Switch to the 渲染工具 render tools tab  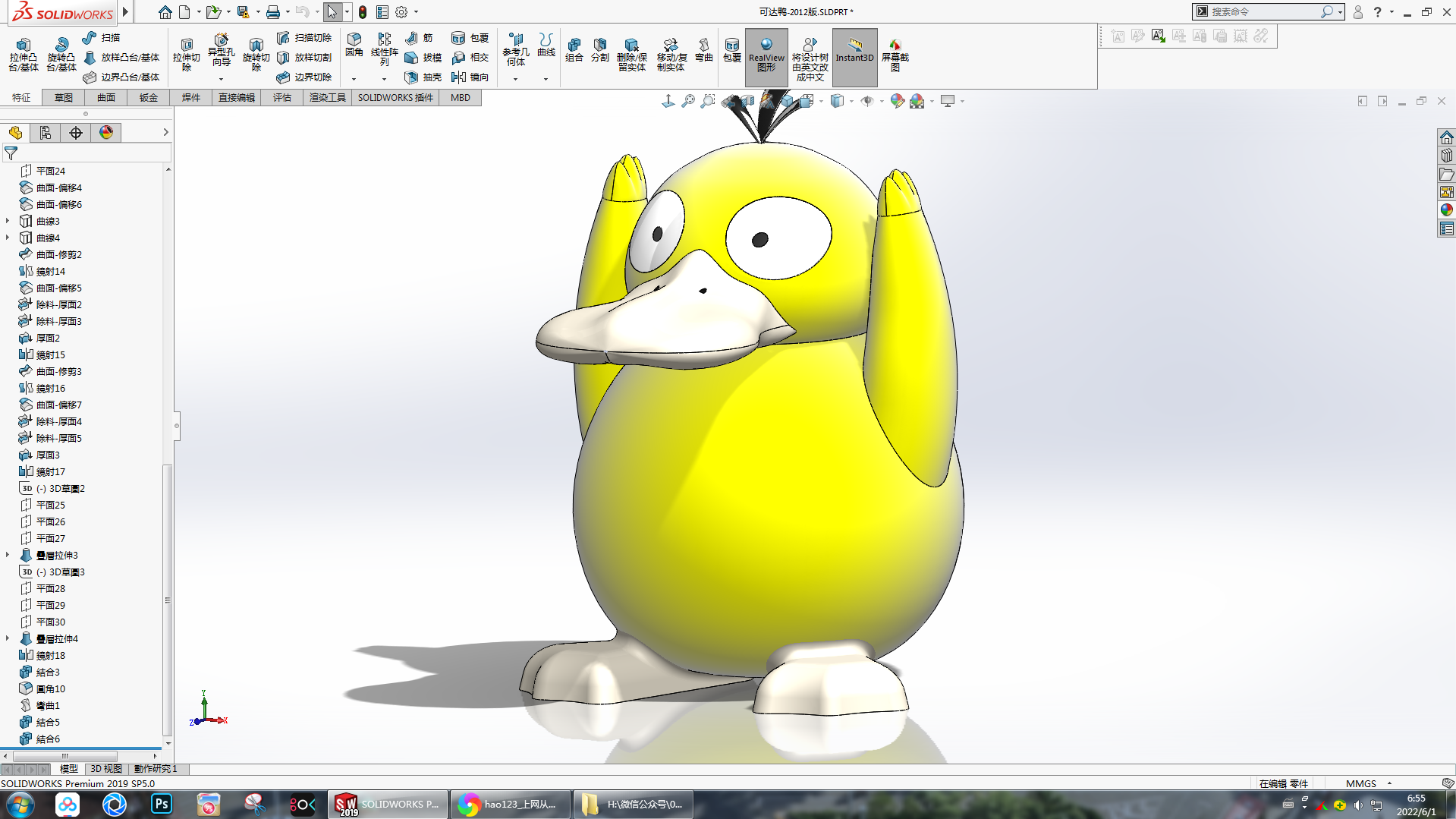tap(328, 98)
